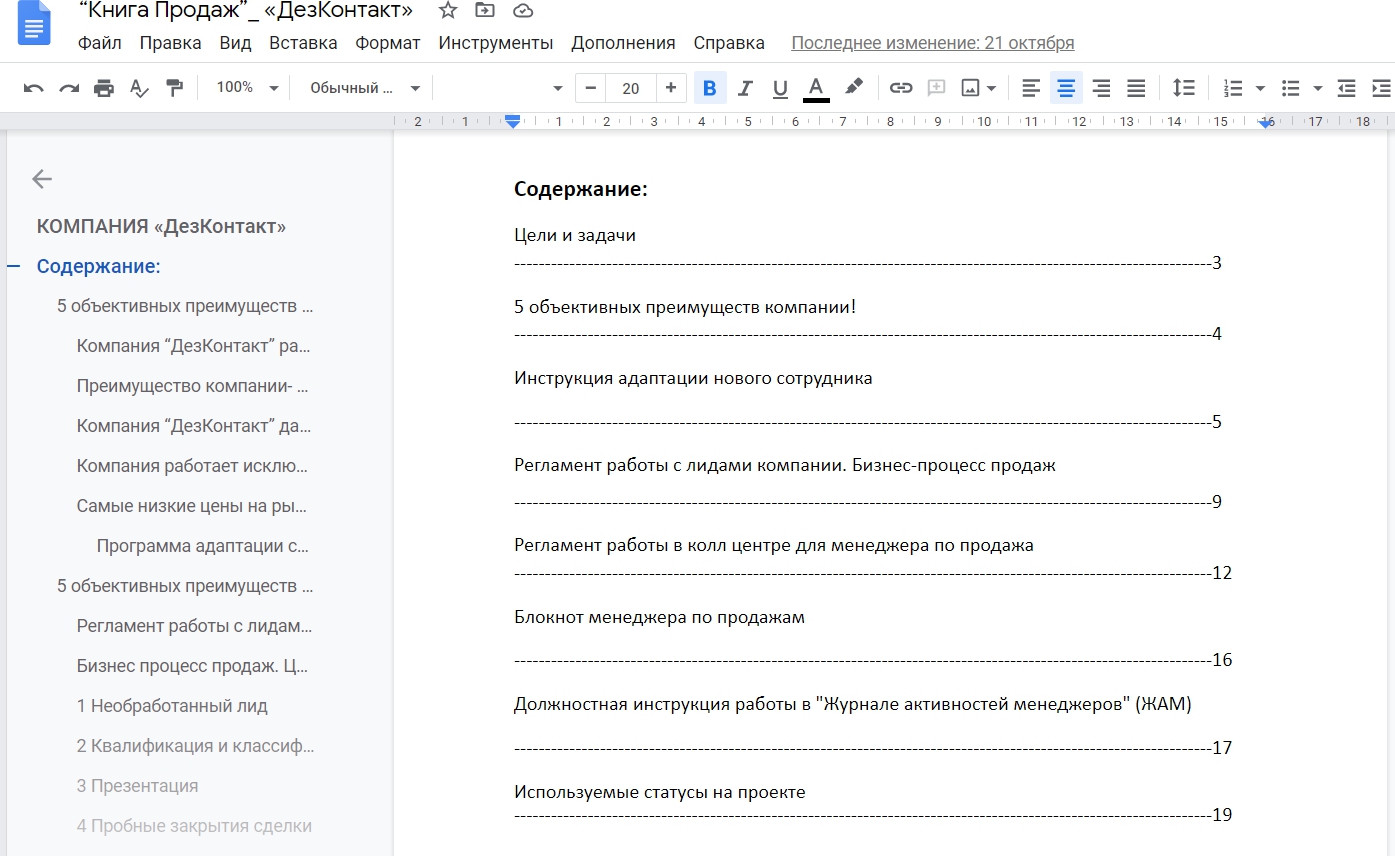Select the Paint format tool
The width and height of the screenshot is (1395, 856).
coord(175,88)
